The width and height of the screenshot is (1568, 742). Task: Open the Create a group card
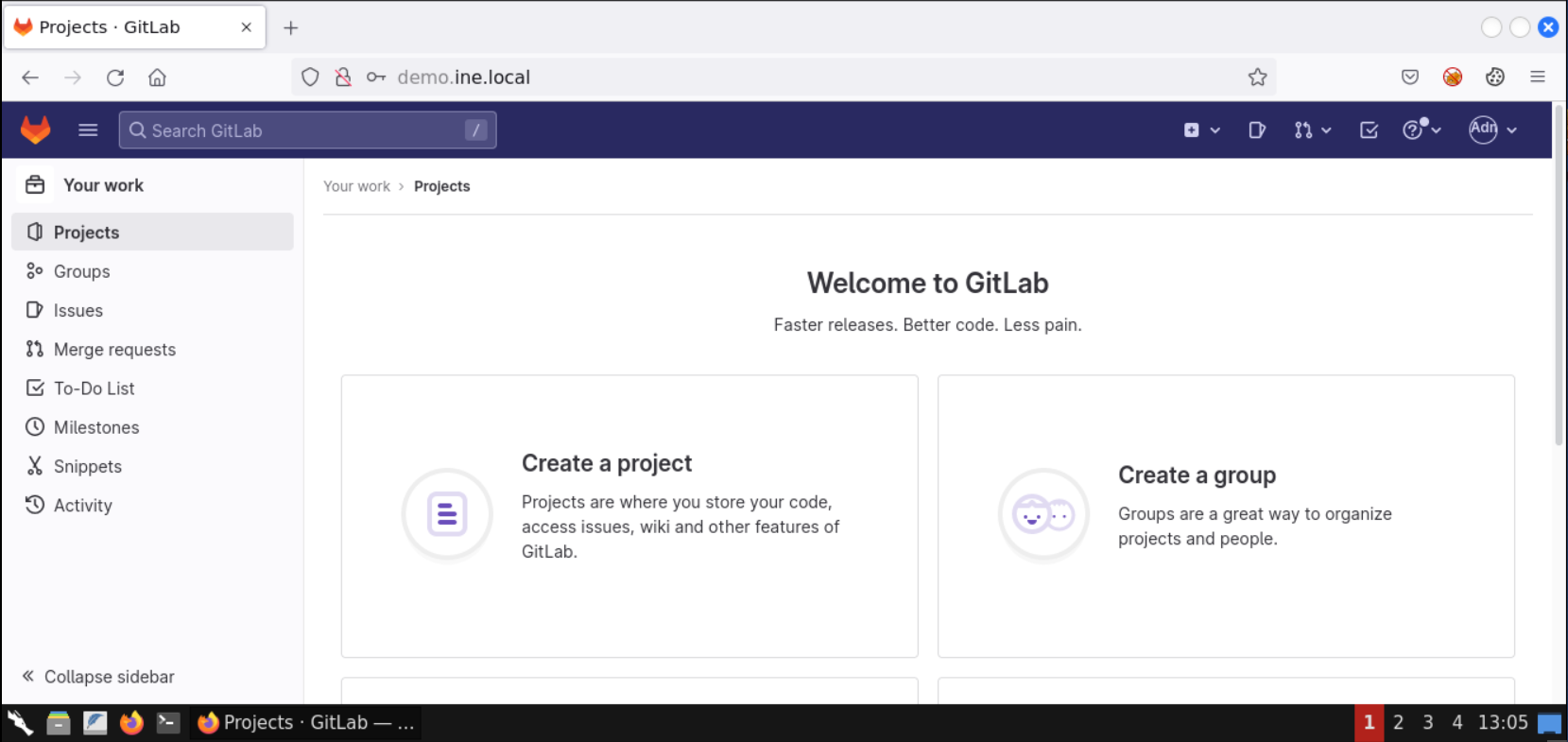click(1226, 516)
